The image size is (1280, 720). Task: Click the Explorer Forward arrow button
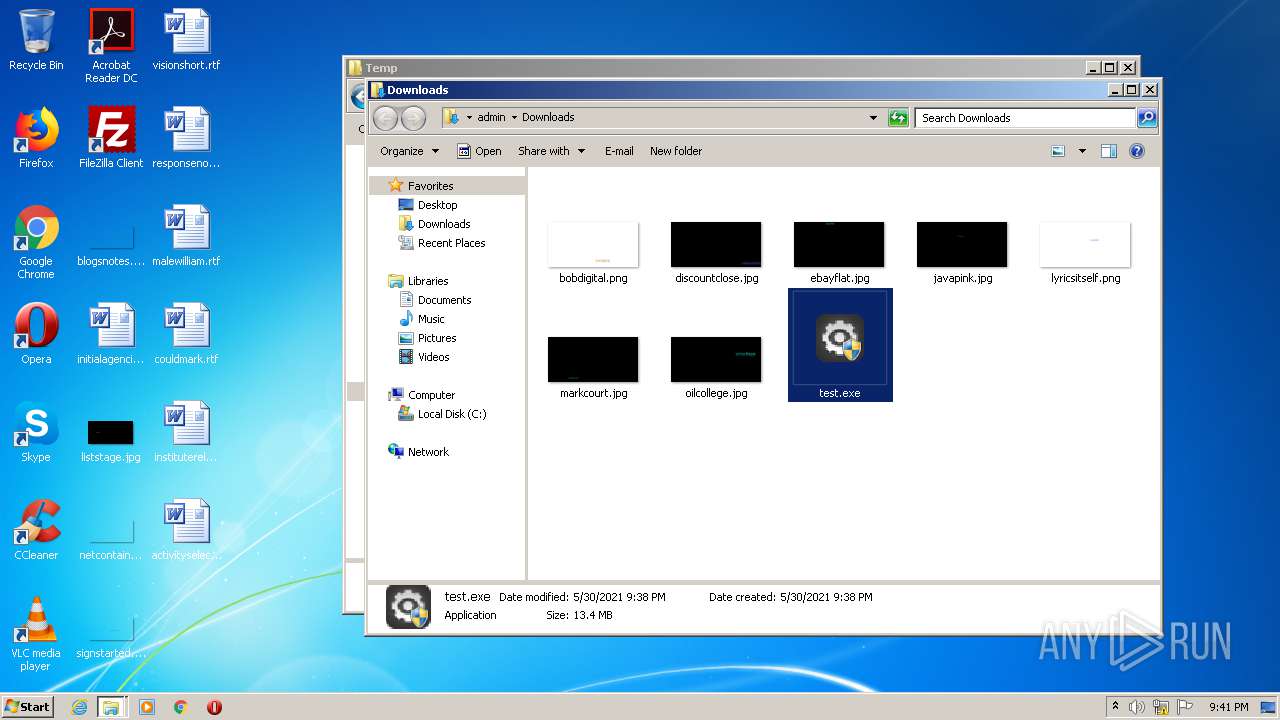(412, 118)
